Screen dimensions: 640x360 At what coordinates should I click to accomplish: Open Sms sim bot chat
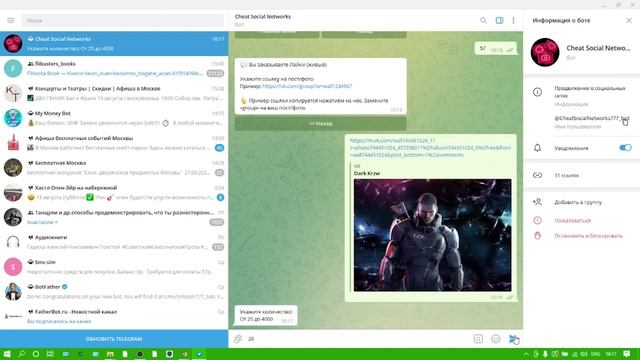tap(114, 267)
